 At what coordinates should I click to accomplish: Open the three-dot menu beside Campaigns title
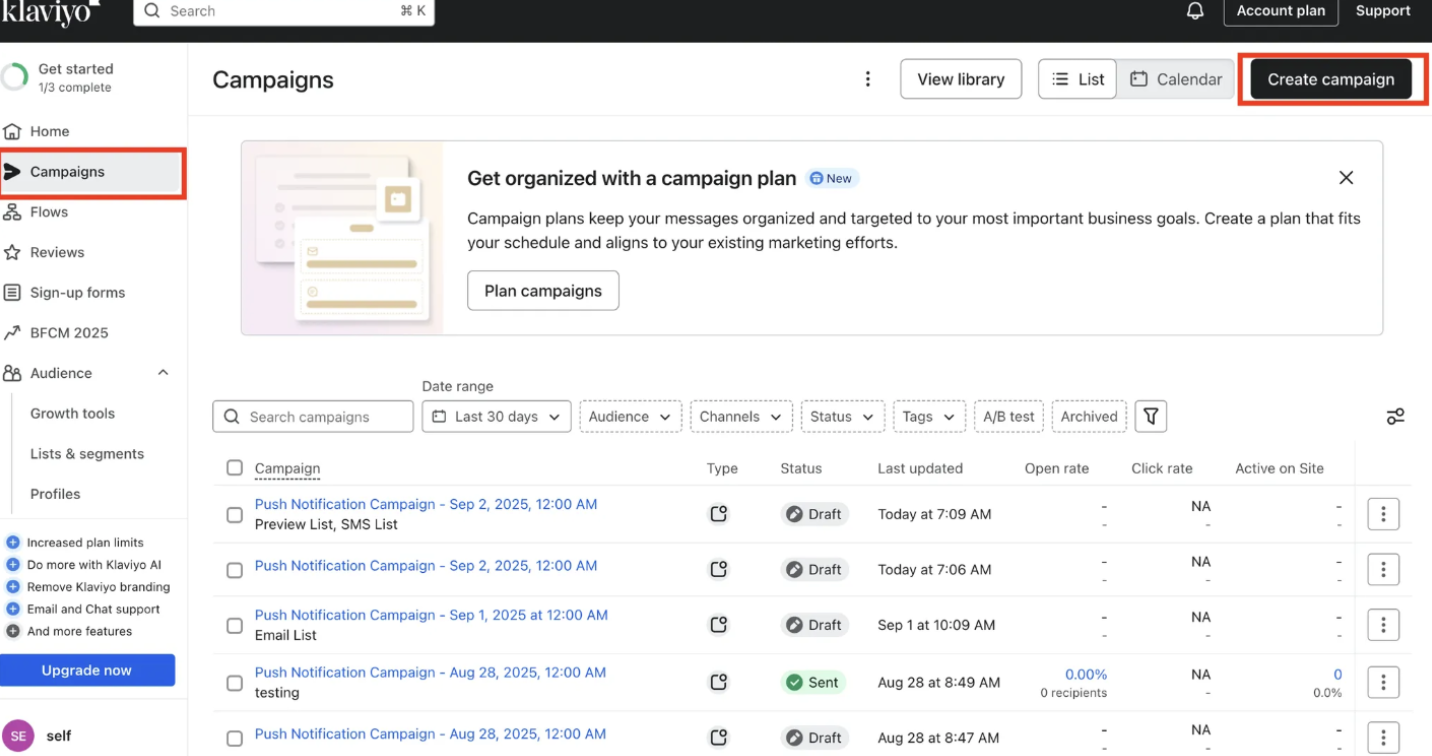pos(868,79)
